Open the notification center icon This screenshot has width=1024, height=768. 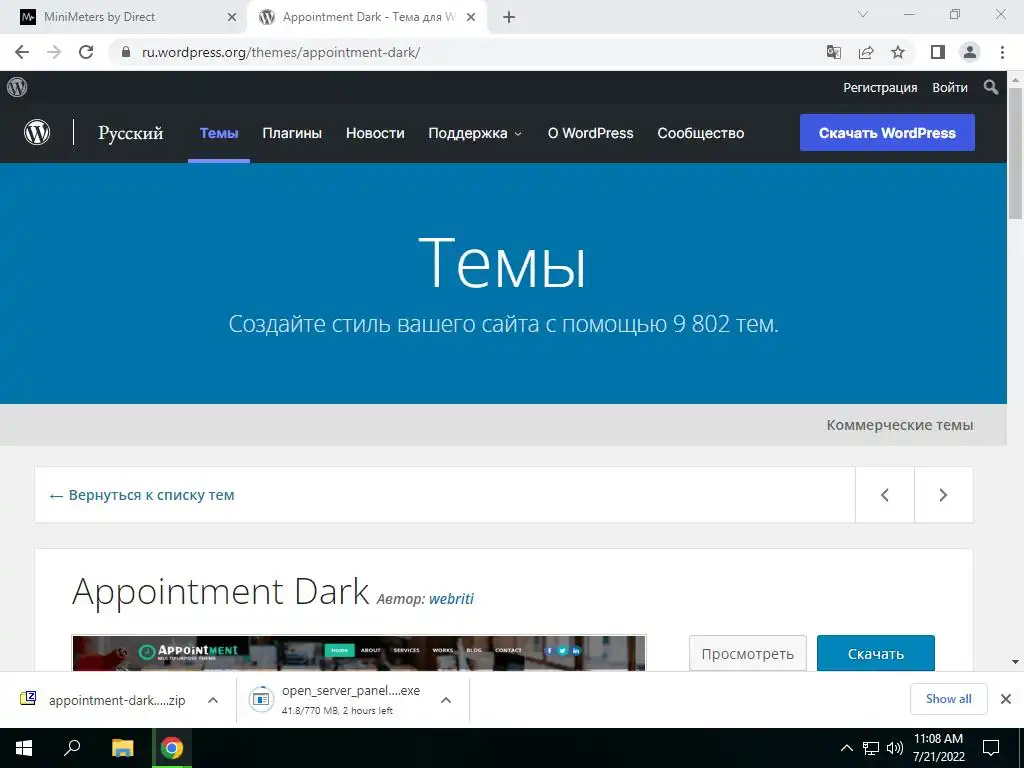point(991,748)
